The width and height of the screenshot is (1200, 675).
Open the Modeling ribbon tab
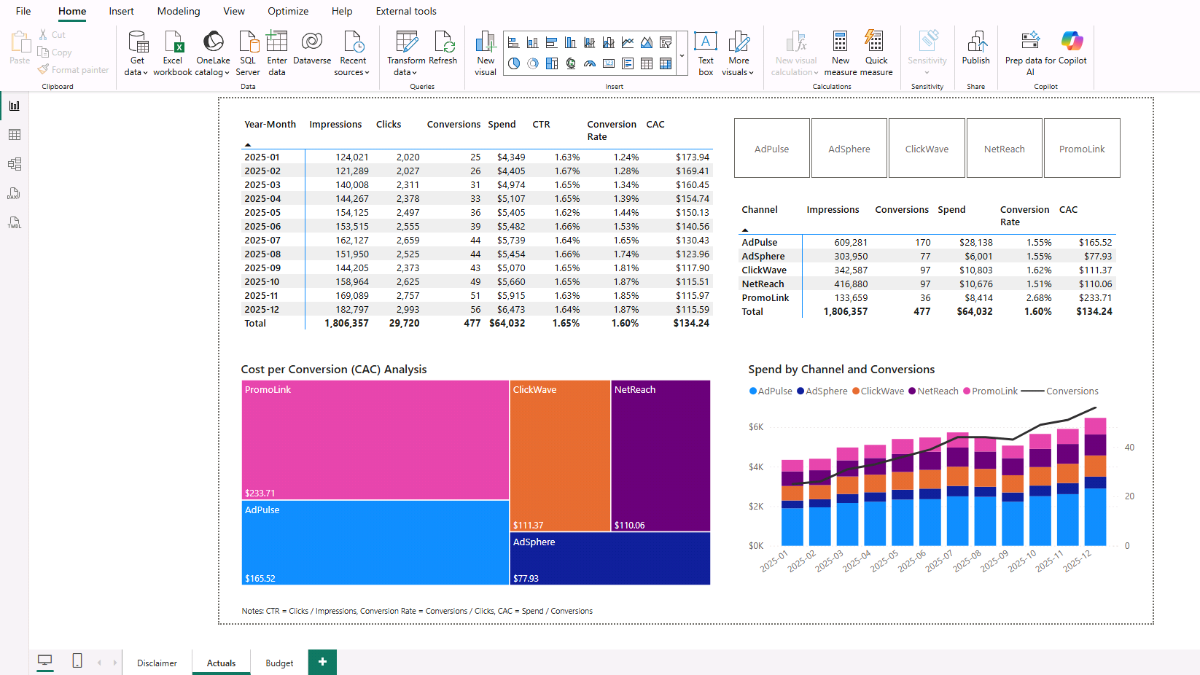coord(178,11)
